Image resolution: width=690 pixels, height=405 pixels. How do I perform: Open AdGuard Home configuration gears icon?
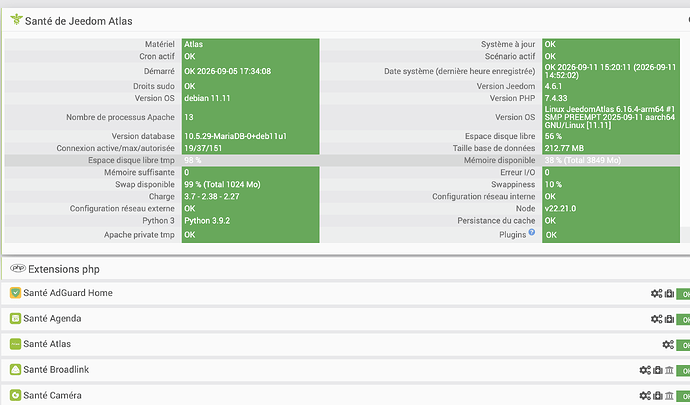click(x=657, y=294)
